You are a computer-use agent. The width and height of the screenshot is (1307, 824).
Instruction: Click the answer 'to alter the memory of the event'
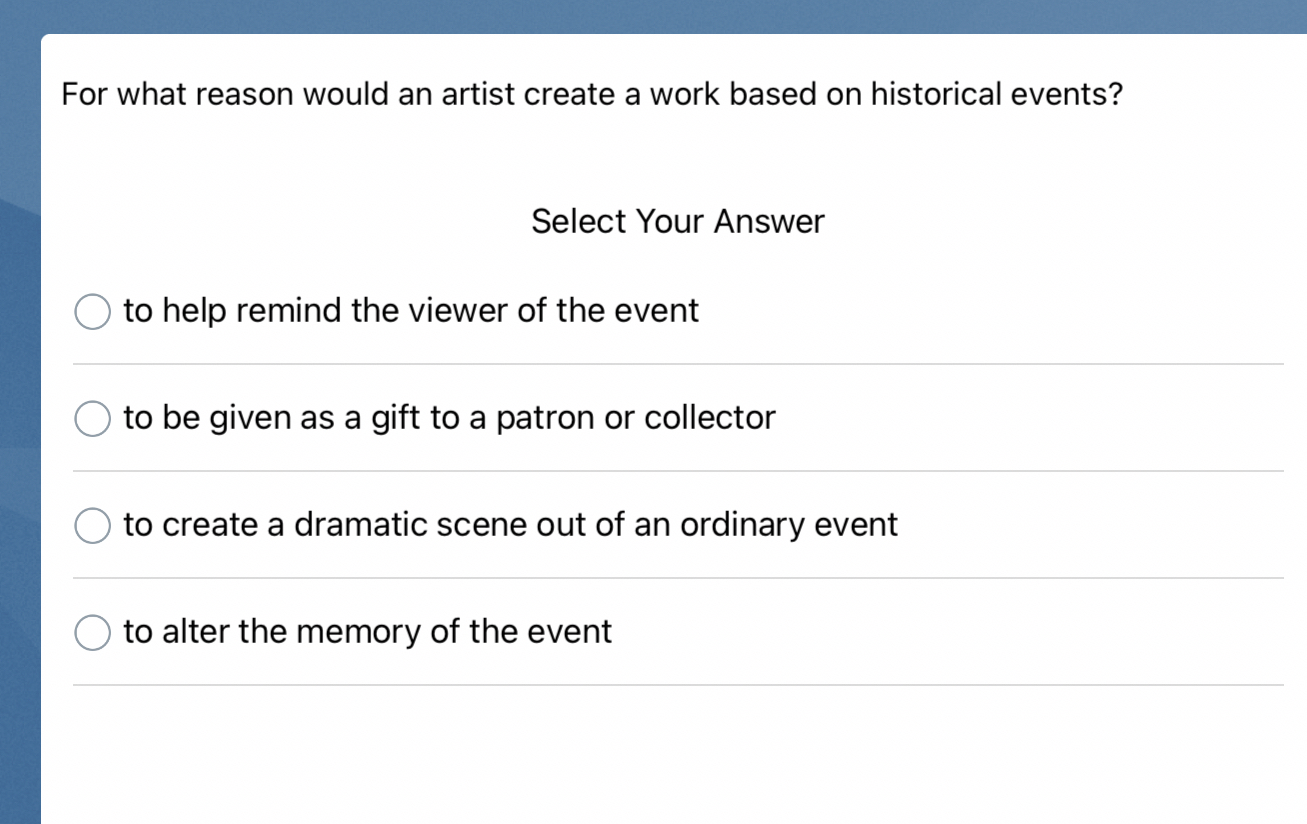tap(366, 632)
